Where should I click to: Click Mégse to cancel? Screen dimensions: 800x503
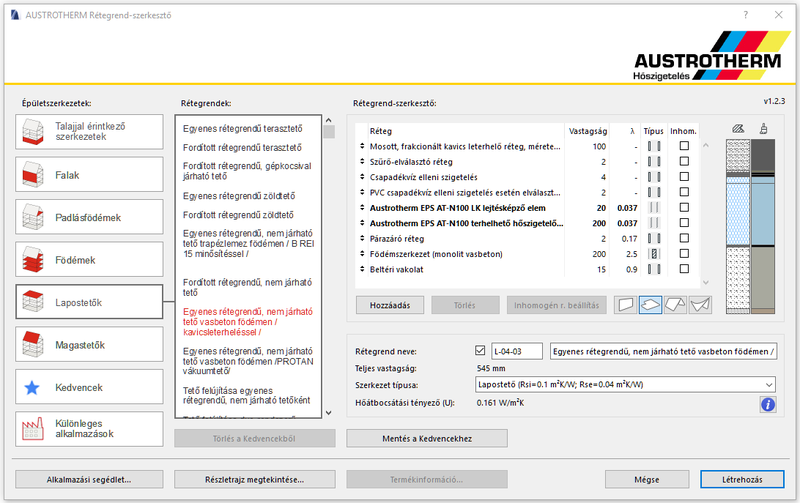647,480
